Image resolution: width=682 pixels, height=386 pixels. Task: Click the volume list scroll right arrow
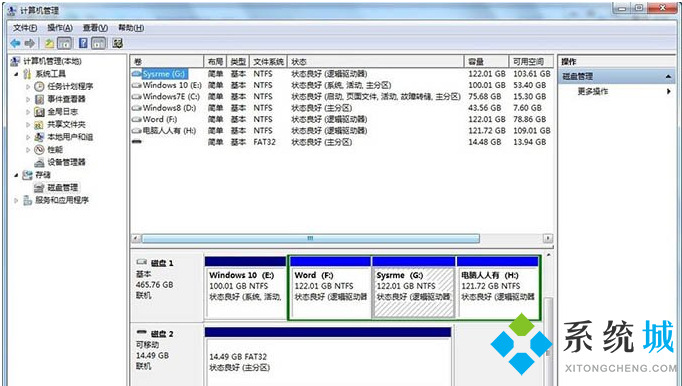[x=548, y=238]
